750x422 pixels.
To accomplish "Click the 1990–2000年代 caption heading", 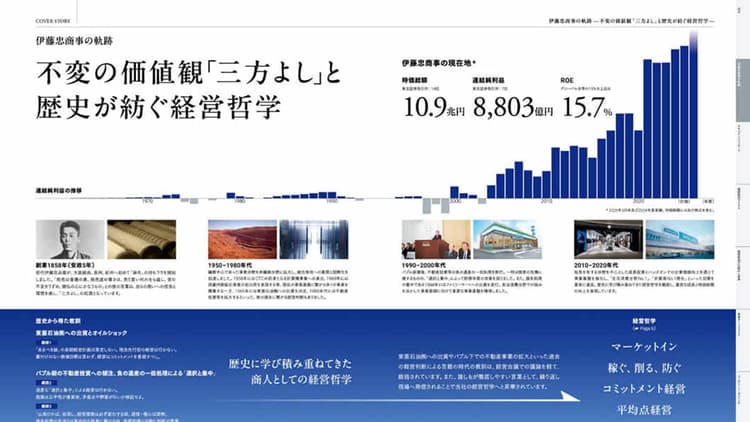I will [424, 265].
